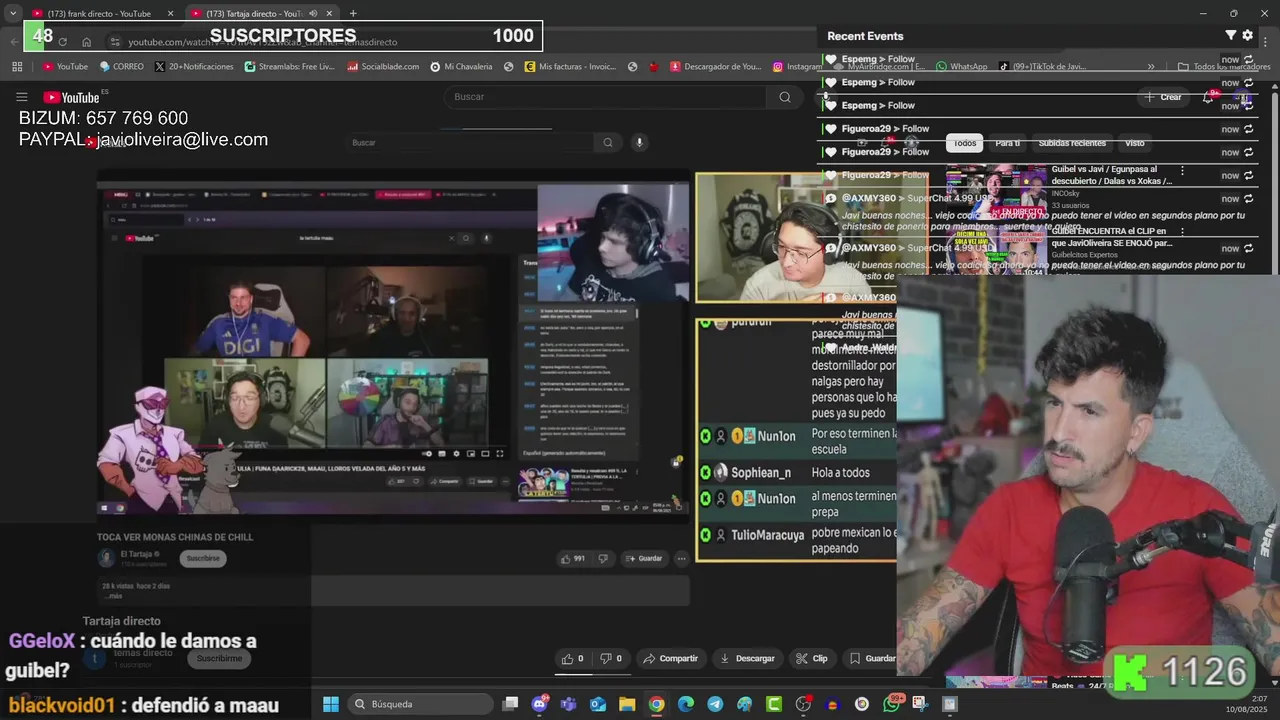Screen dimensions: 1280x720
Task: Open the Chrome apps grid shortcut
Action: [x=17, y=67]
